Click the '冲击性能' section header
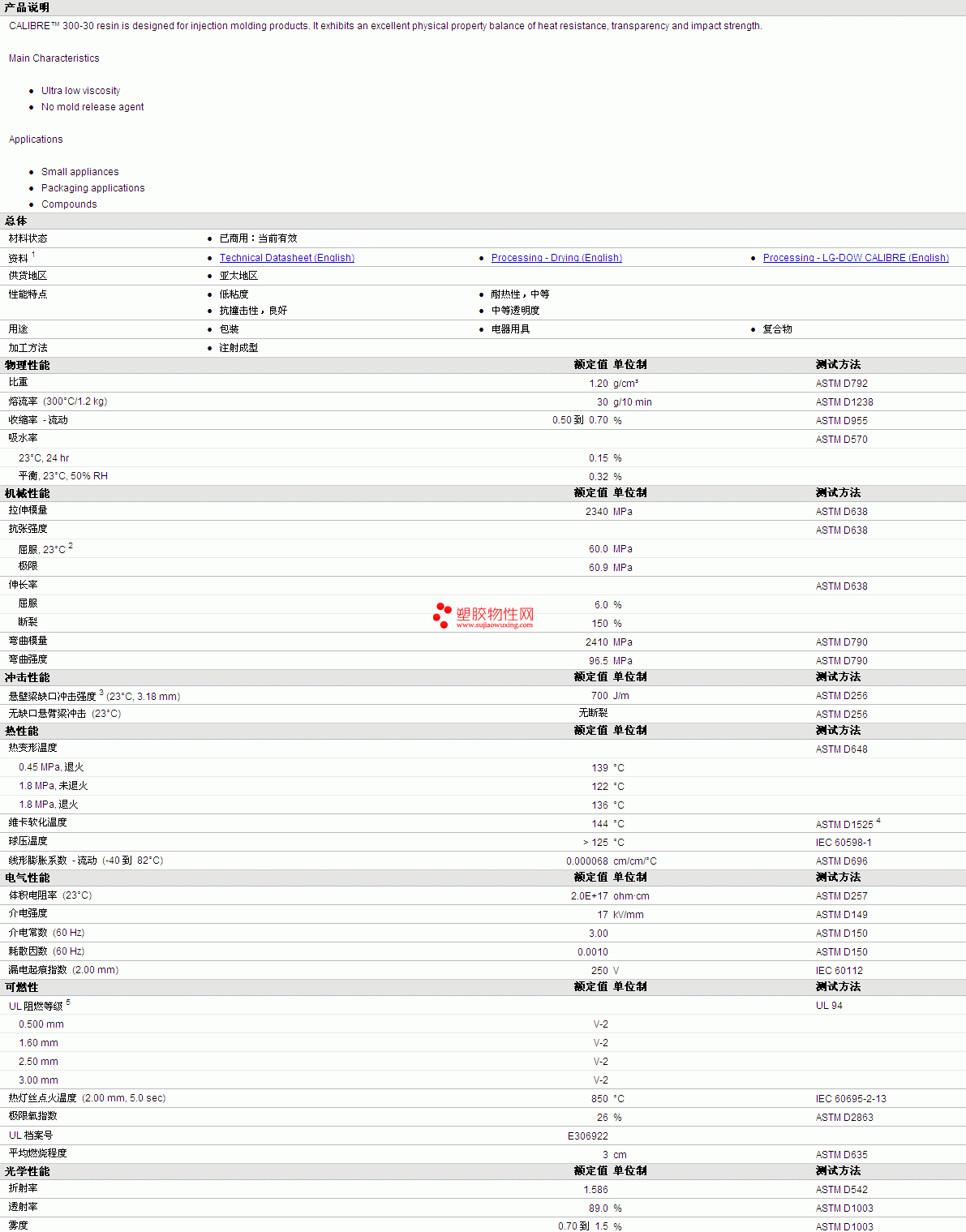966x1232 pixels. click(x=28, y=677)
